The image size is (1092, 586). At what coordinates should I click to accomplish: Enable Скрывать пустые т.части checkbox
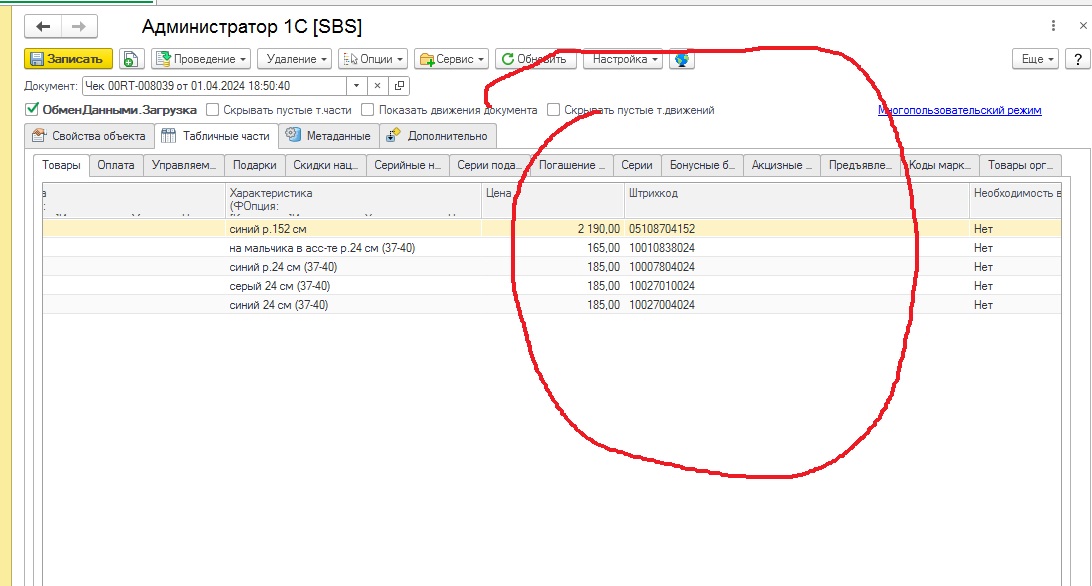click(212, 110)
